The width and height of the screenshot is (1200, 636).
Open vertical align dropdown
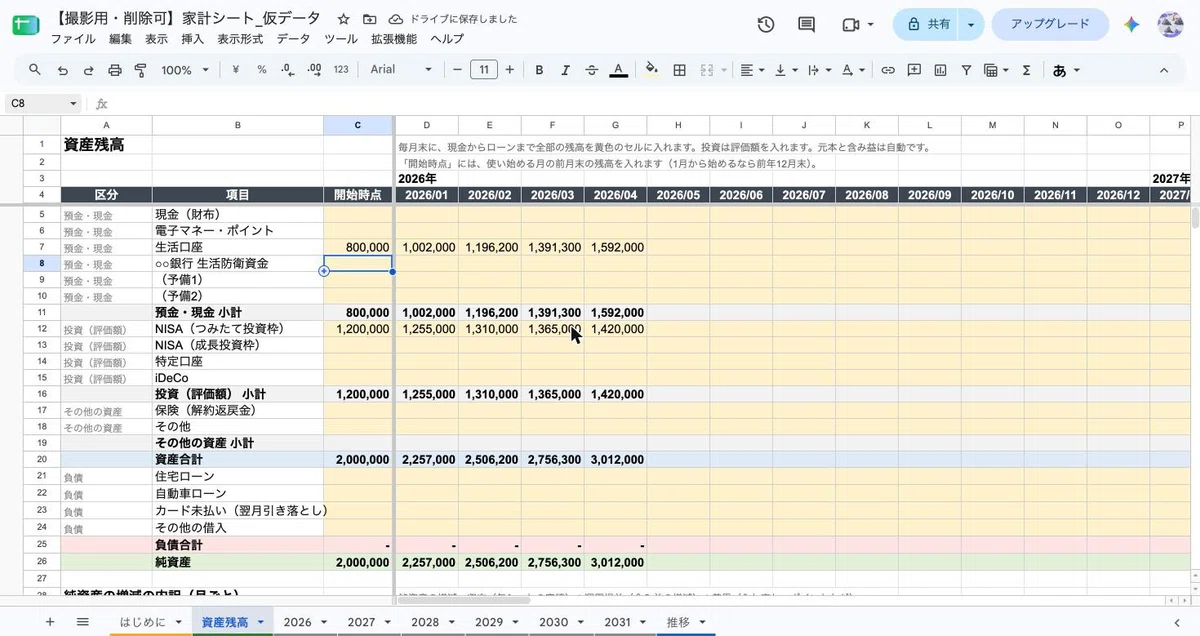coord(785,70)
